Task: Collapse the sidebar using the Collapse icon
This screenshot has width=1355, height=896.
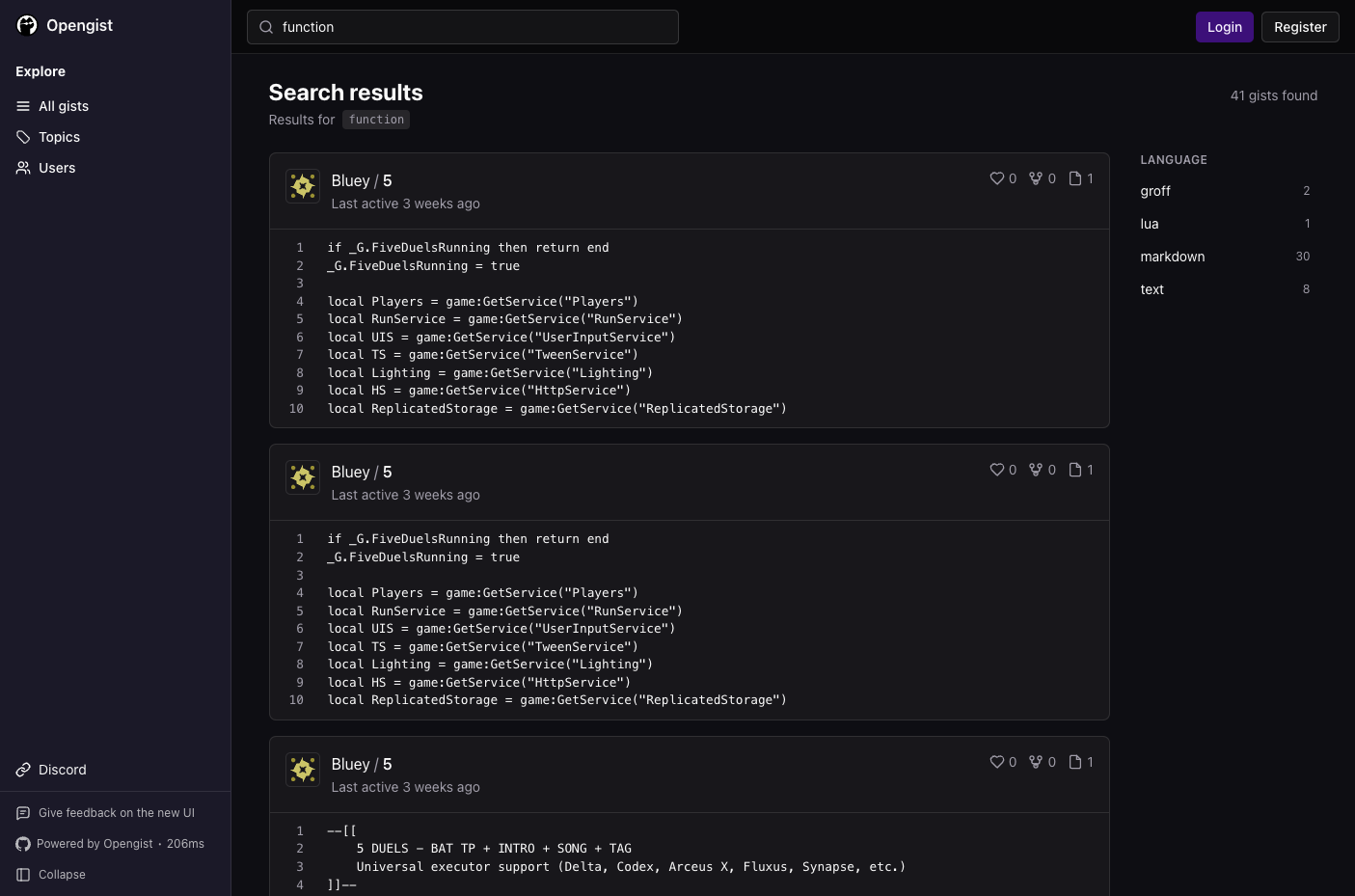Action: tap(23, 875)
